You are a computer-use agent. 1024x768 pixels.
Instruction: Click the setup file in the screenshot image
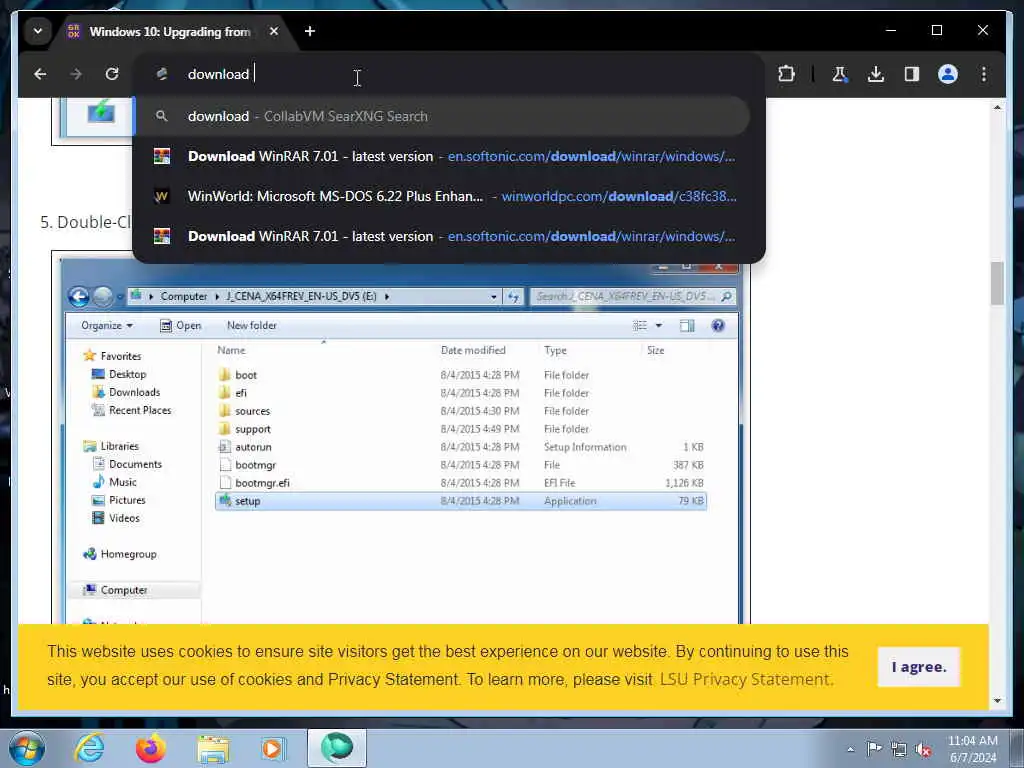tap(460, 501)
